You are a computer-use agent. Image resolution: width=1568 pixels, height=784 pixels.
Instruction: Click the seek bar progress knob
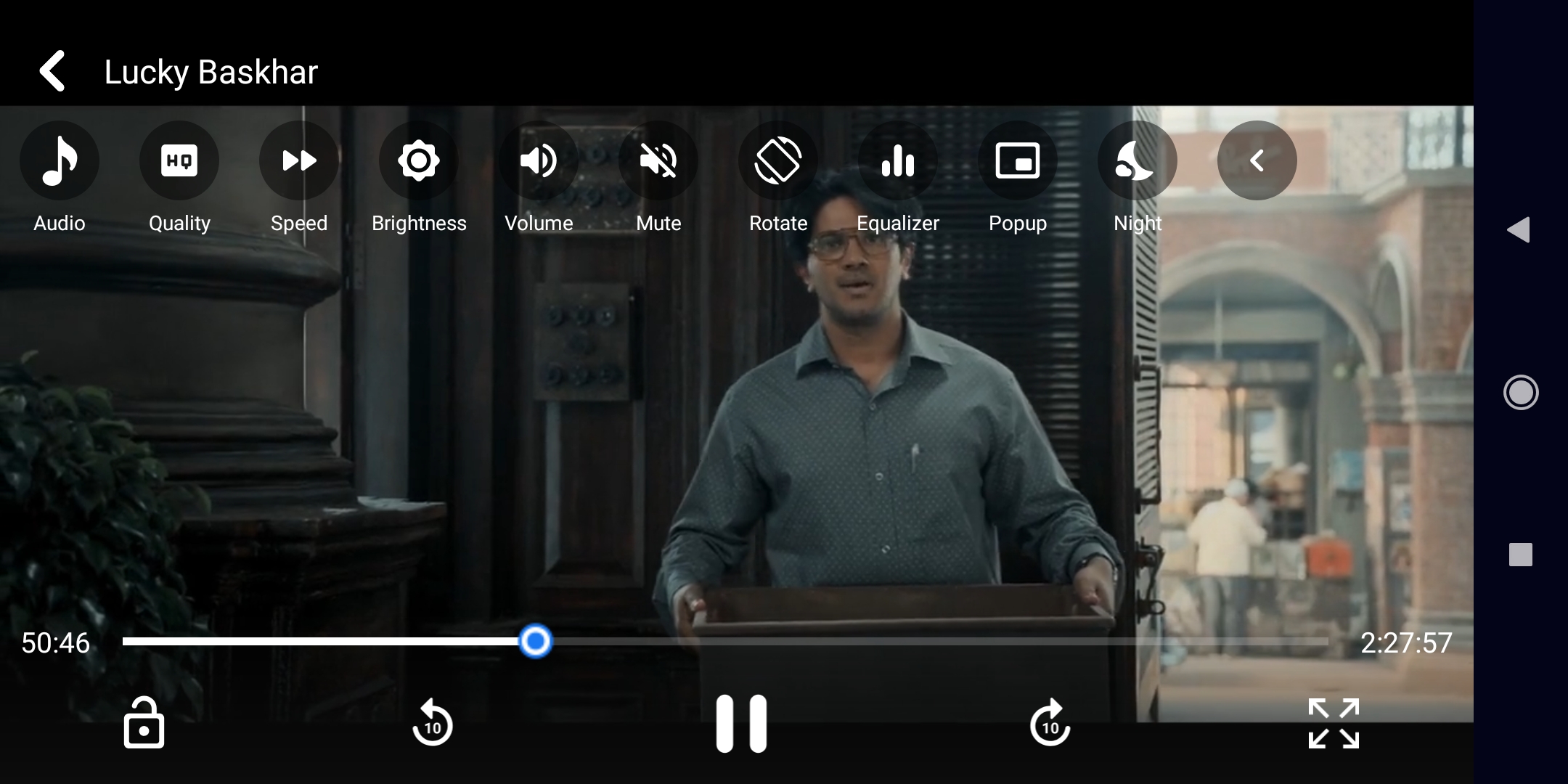coord(536,642)
